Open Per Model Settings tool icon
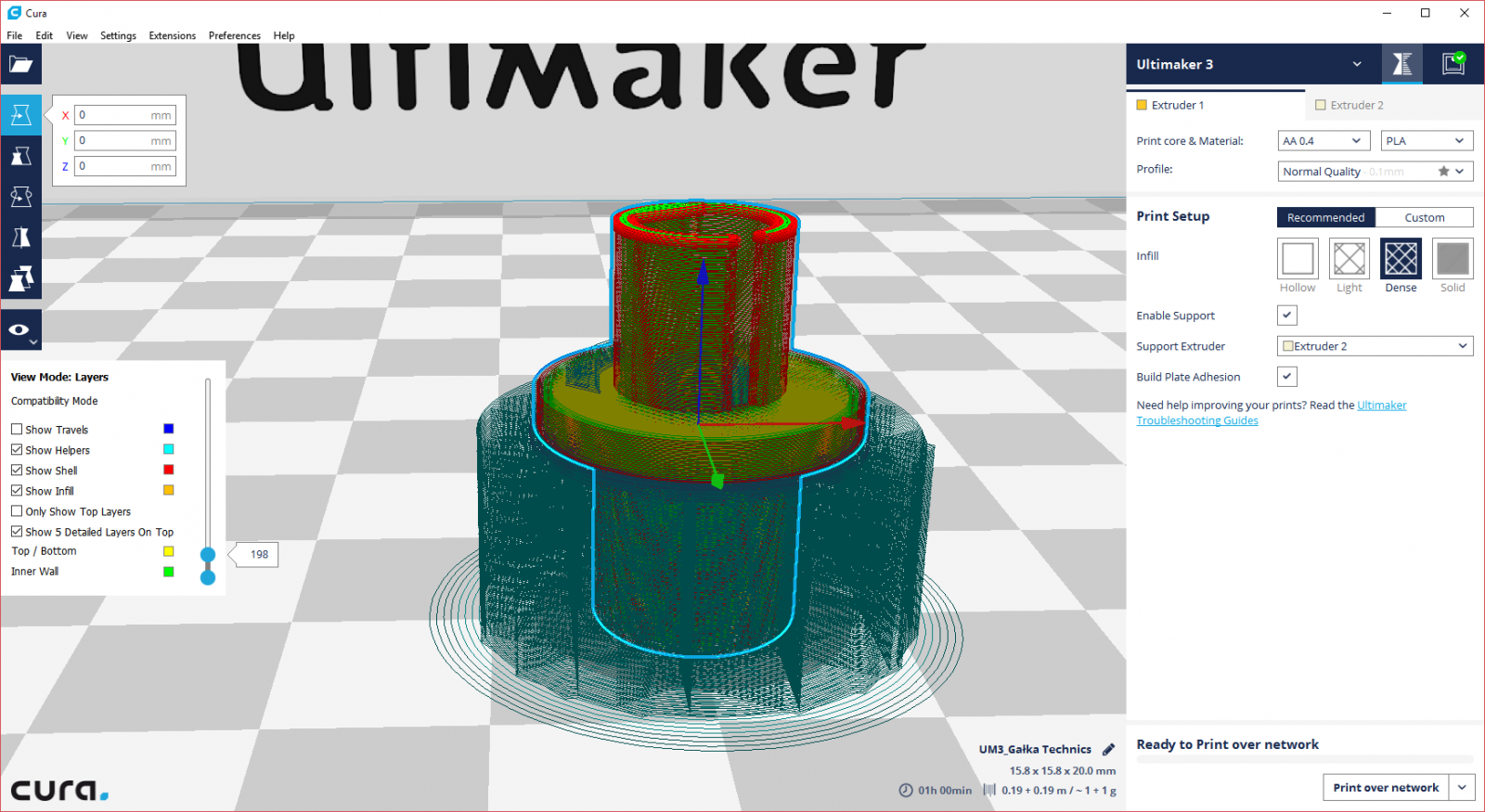Screen dimensions: 1485x812 pyautogui.click(x=20, y=278)
